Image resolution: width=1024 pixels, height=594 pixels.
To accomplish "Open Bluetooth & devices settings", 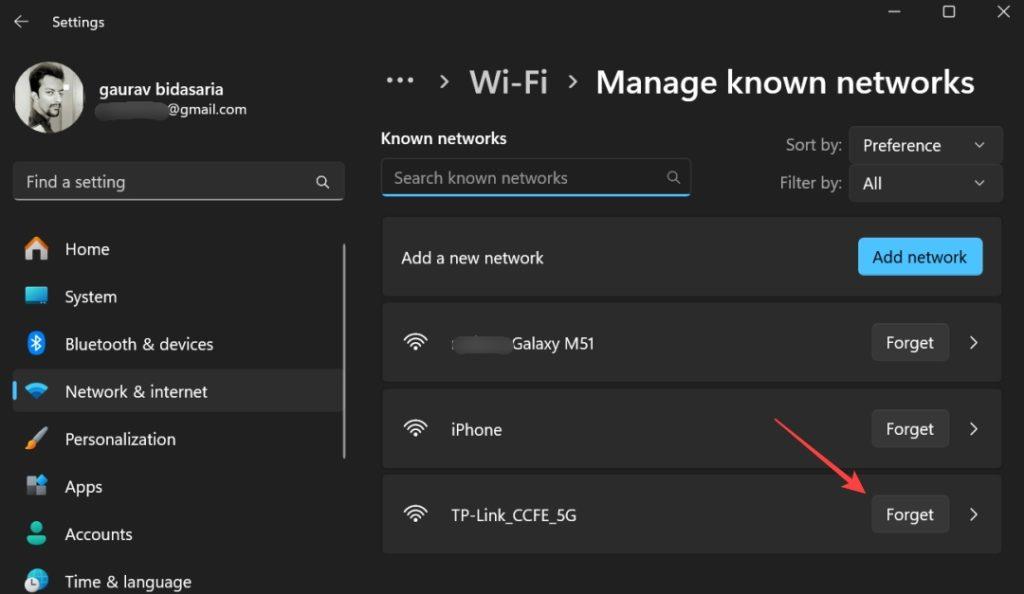I will 178,344.
